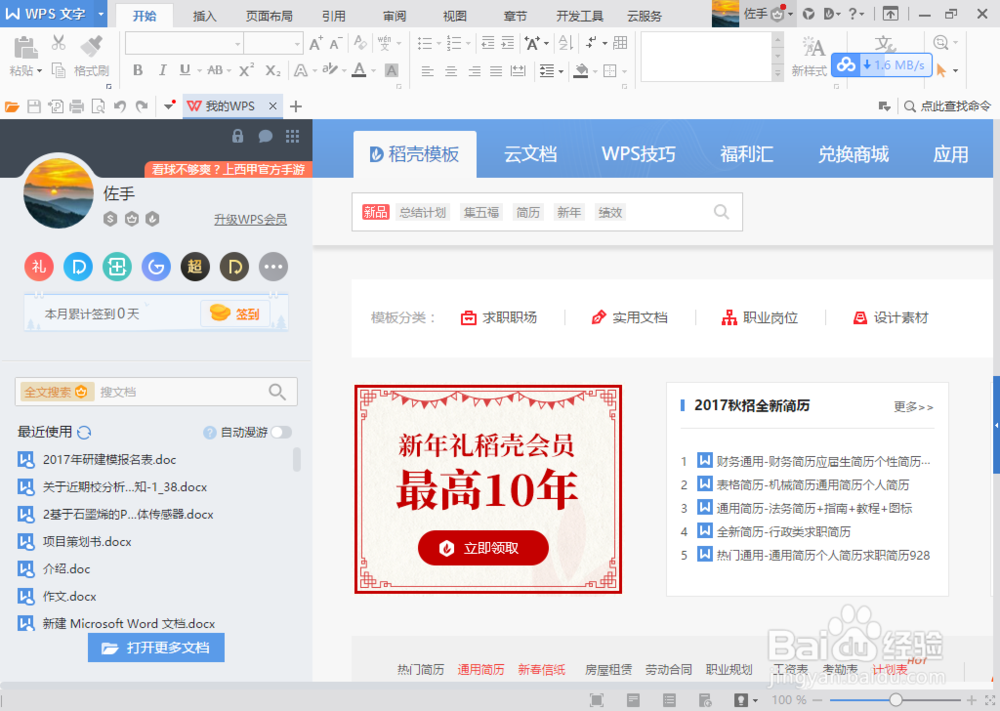Click the 签到 check-in button

tap(235, 314)
